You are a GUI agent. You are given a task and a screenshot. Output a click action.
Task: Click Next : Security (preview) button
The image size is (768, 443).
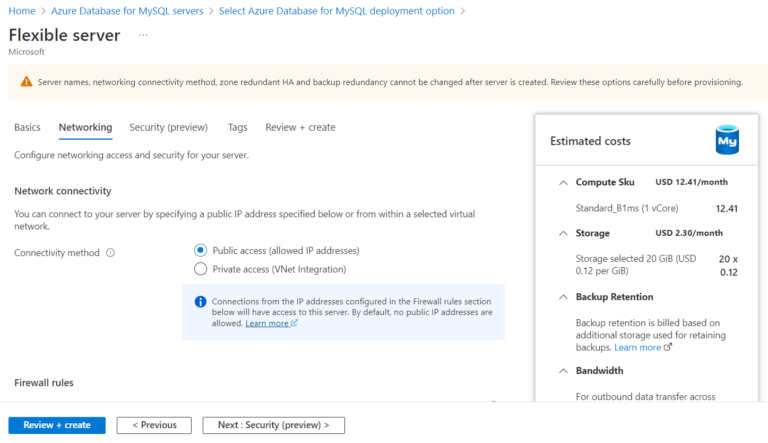tap(273, 425)
